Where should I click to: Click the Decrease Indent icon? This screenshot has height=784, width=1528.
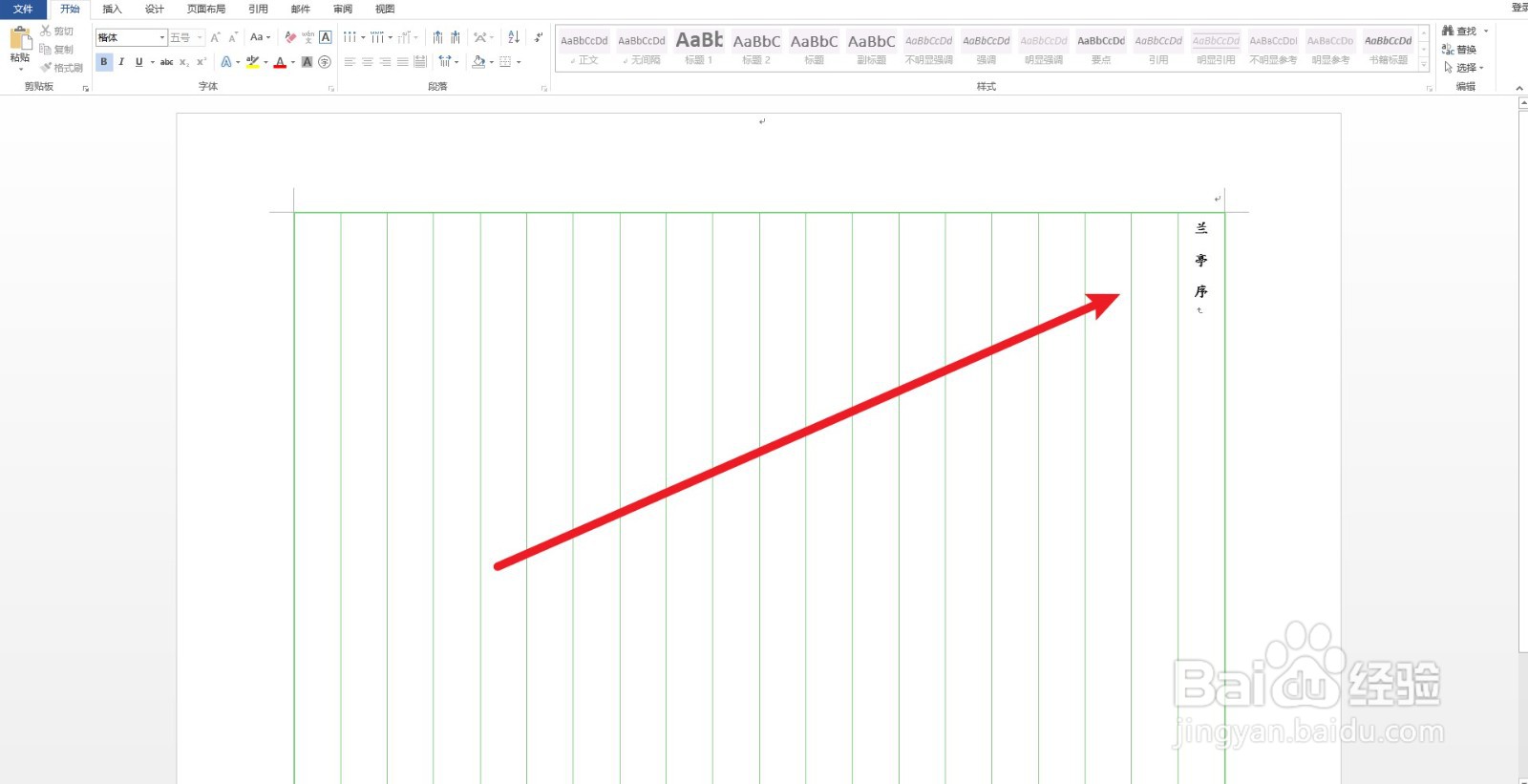pos(437,37)
